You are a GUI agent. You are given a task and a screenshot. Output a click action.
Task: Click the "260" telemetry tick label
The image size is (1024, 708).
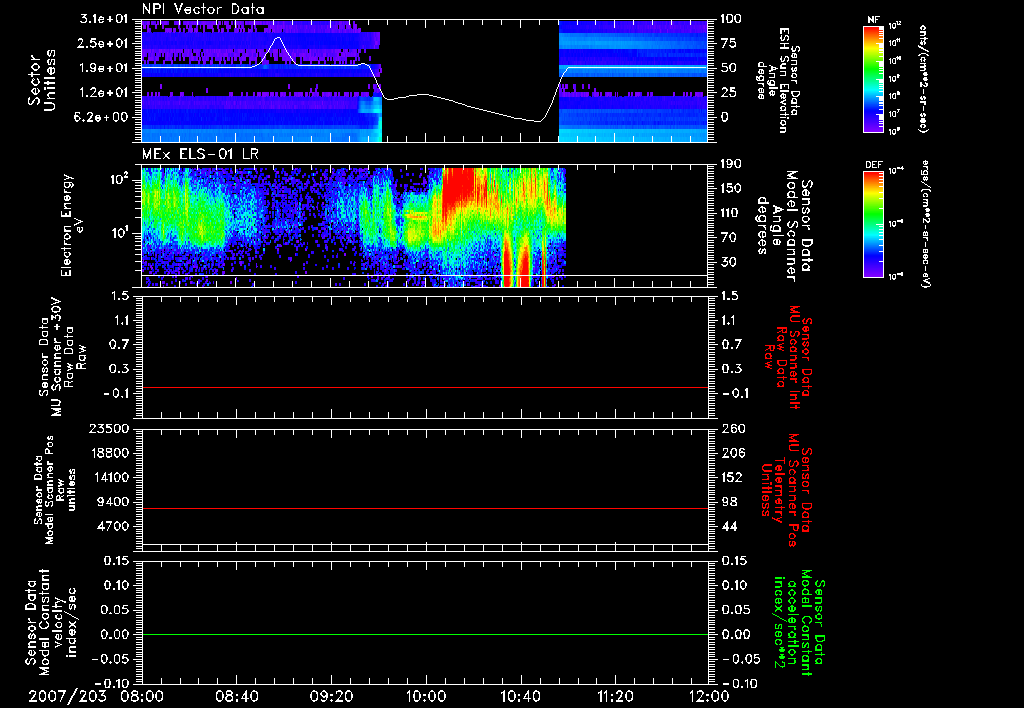pos(731,428)
